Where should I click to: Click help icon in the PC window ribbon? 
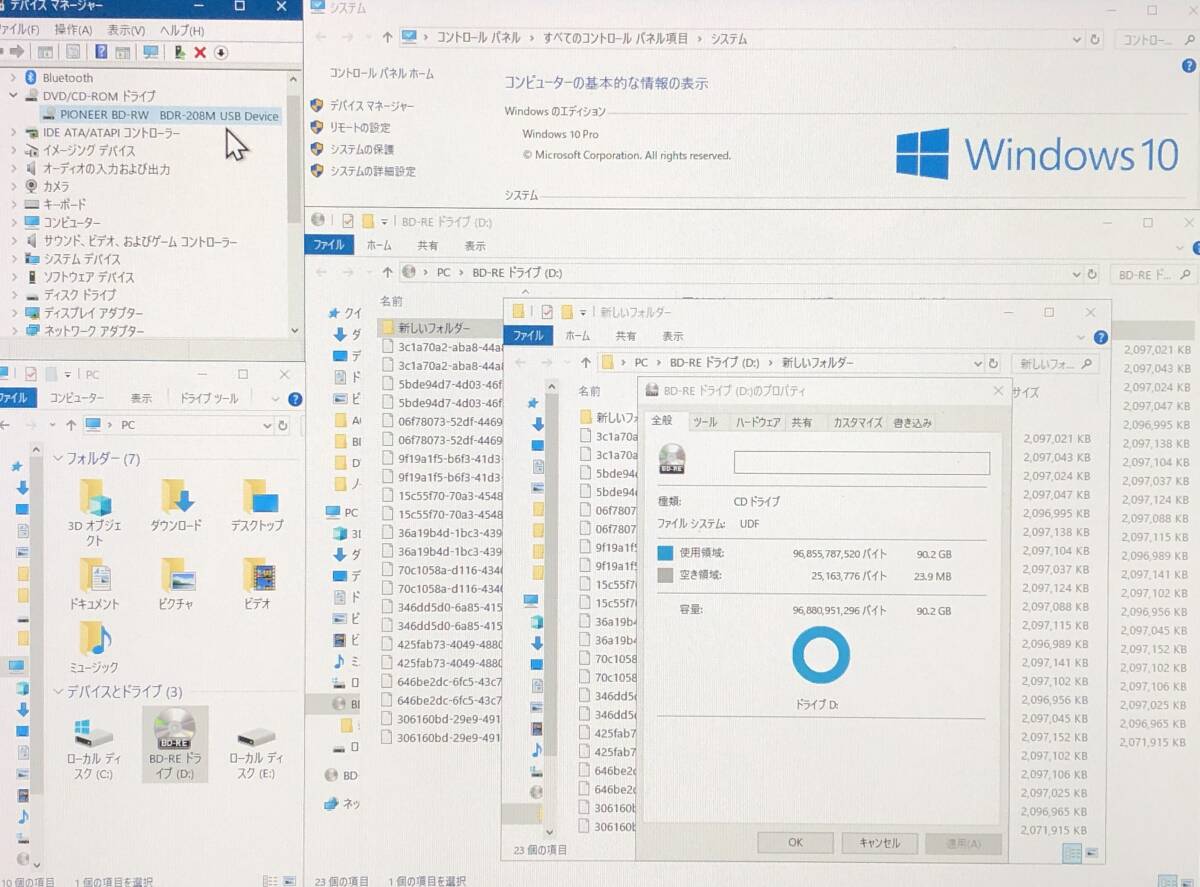tap(295, 399)
